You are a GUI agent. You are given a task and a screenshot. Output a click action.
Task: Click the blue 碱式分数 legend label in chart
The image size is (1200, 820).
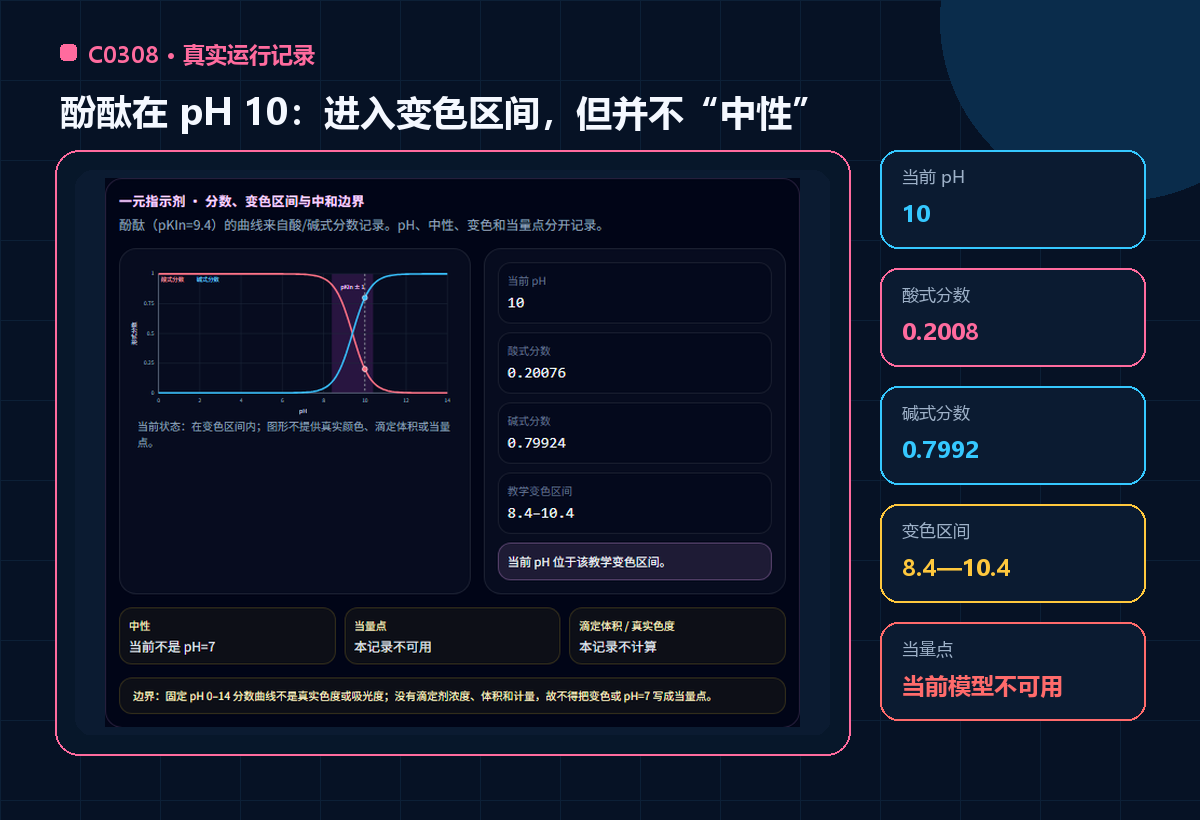pos(208,279)
